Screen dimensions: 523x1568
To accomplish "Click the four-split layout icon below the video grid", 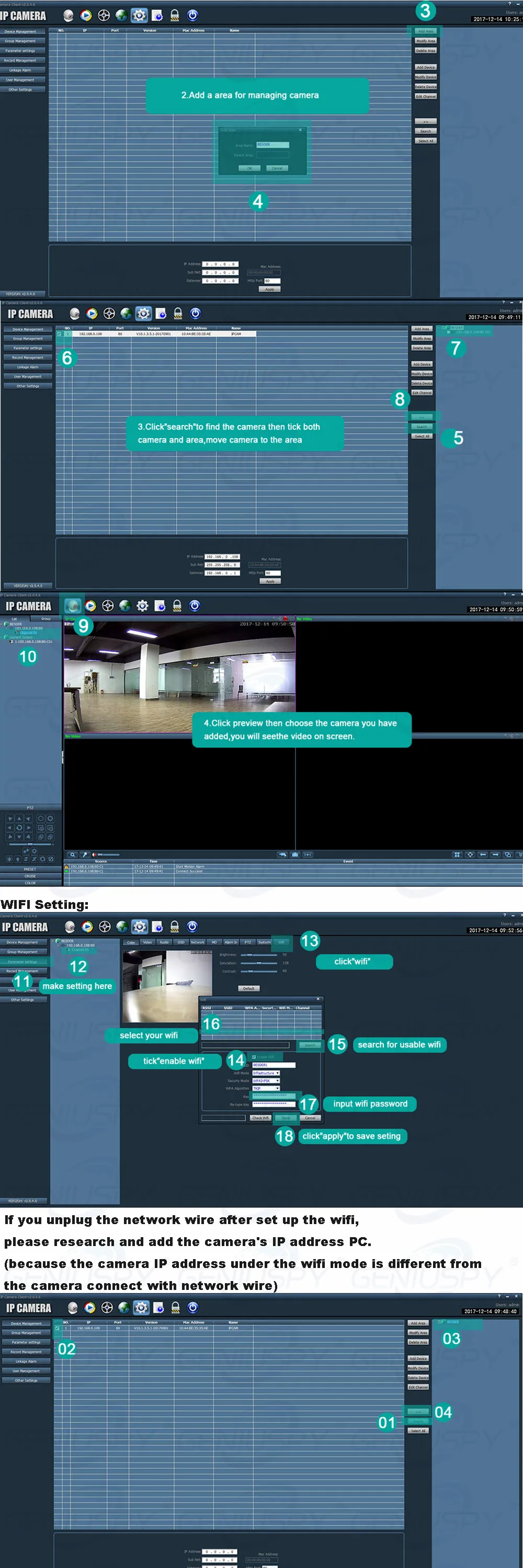I will tap(457, 855).
